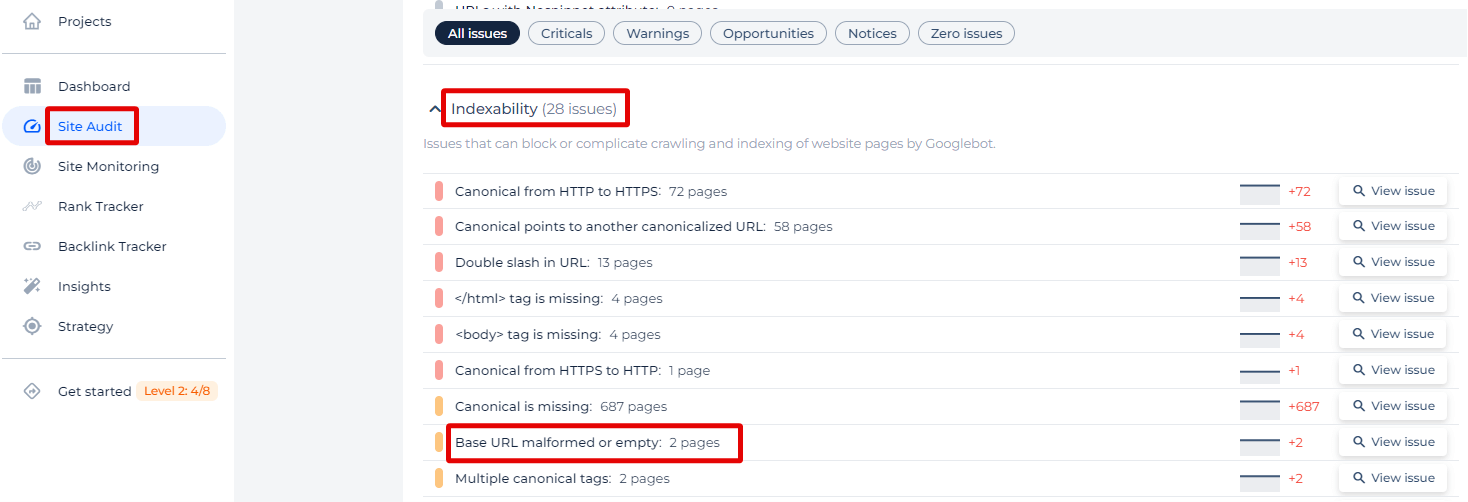This screenshot has height=502, width=1468.
Task: Click 'Double slash in URL: 13 pages' text
Action: 553,263
